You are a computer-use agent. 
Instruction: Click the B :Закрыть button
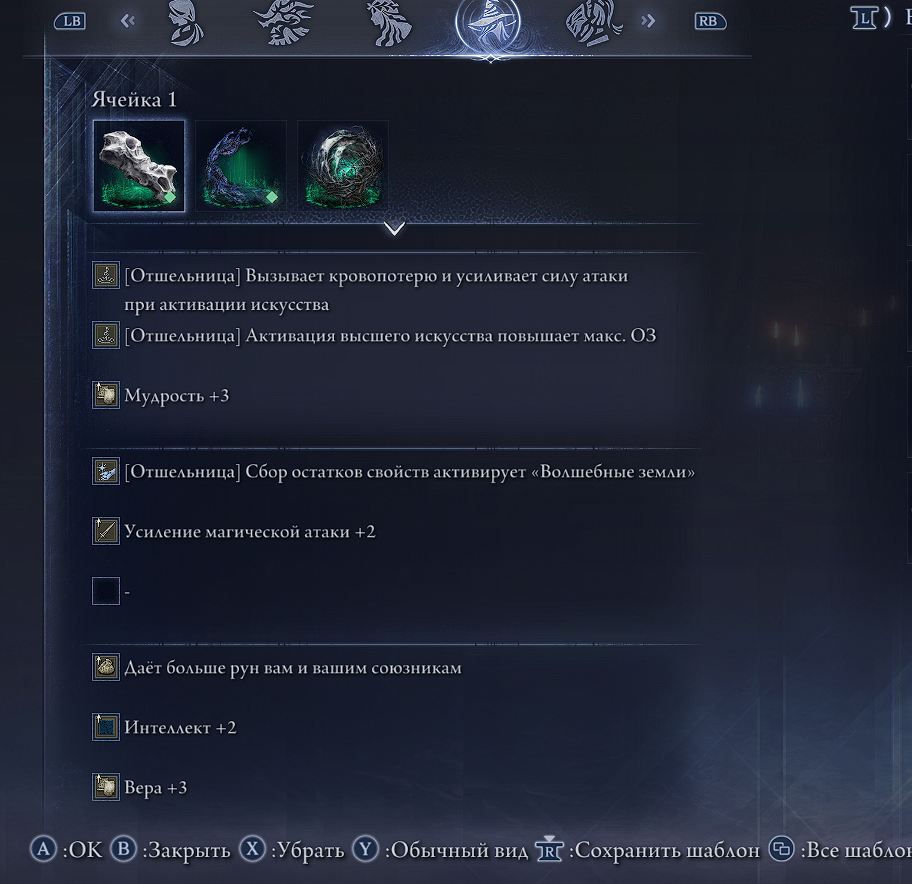[170, 850]
